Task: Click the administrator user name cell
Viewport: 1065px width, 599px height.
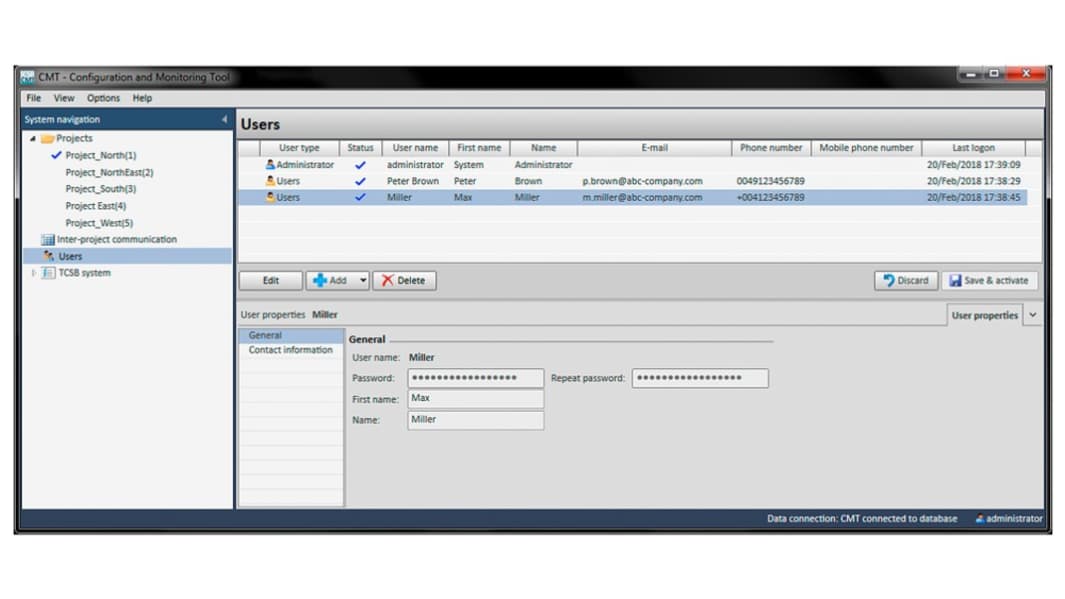Action: point(415,165)
